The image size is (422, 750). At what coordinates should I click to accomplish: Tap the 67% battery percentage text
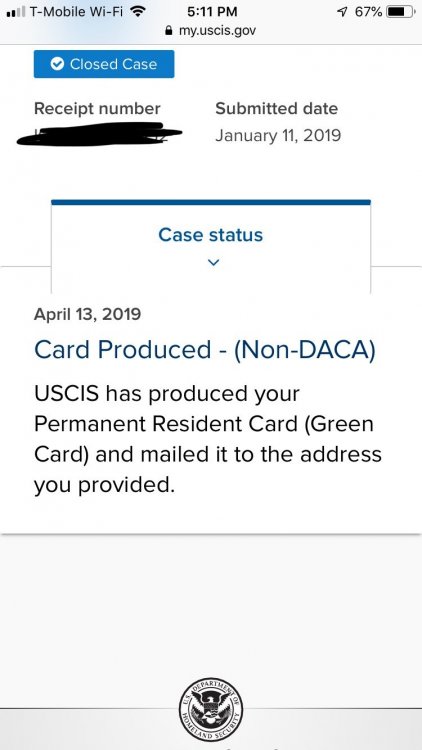(368, 11)
